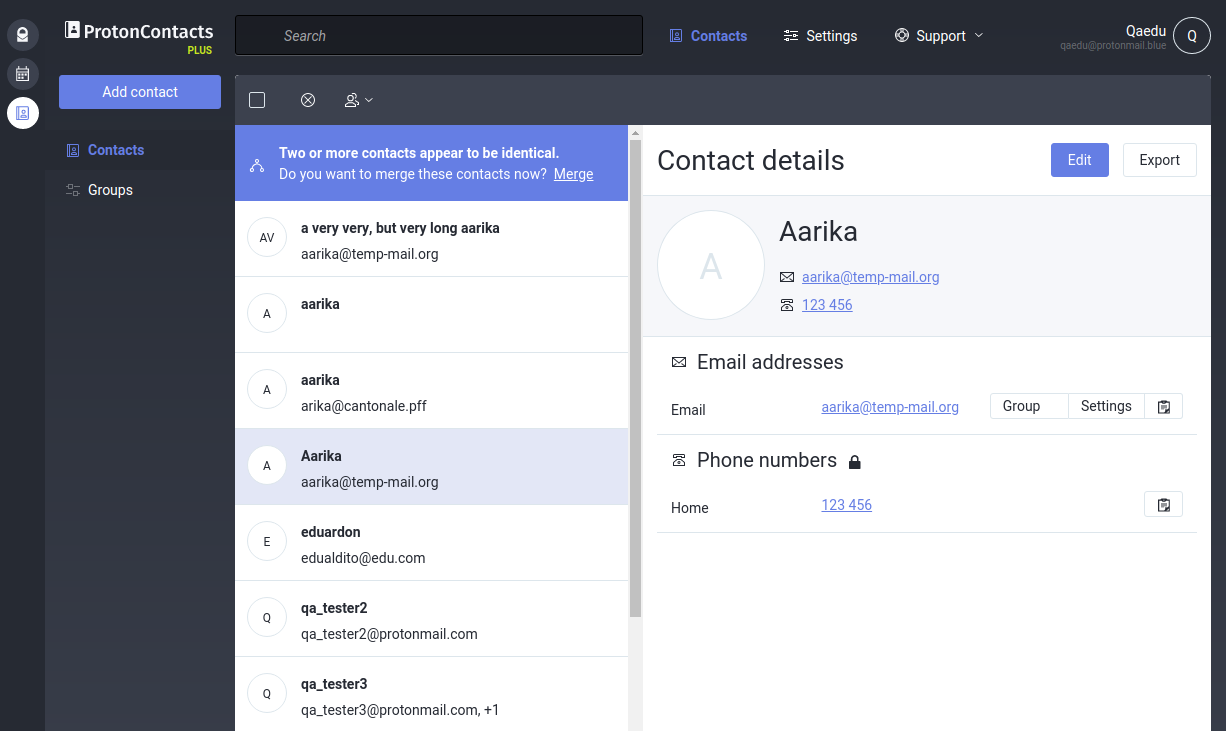Open the Contacts navigation tab
The height and width of the screenshot is (731, 1226).
[x=709, y=35]
